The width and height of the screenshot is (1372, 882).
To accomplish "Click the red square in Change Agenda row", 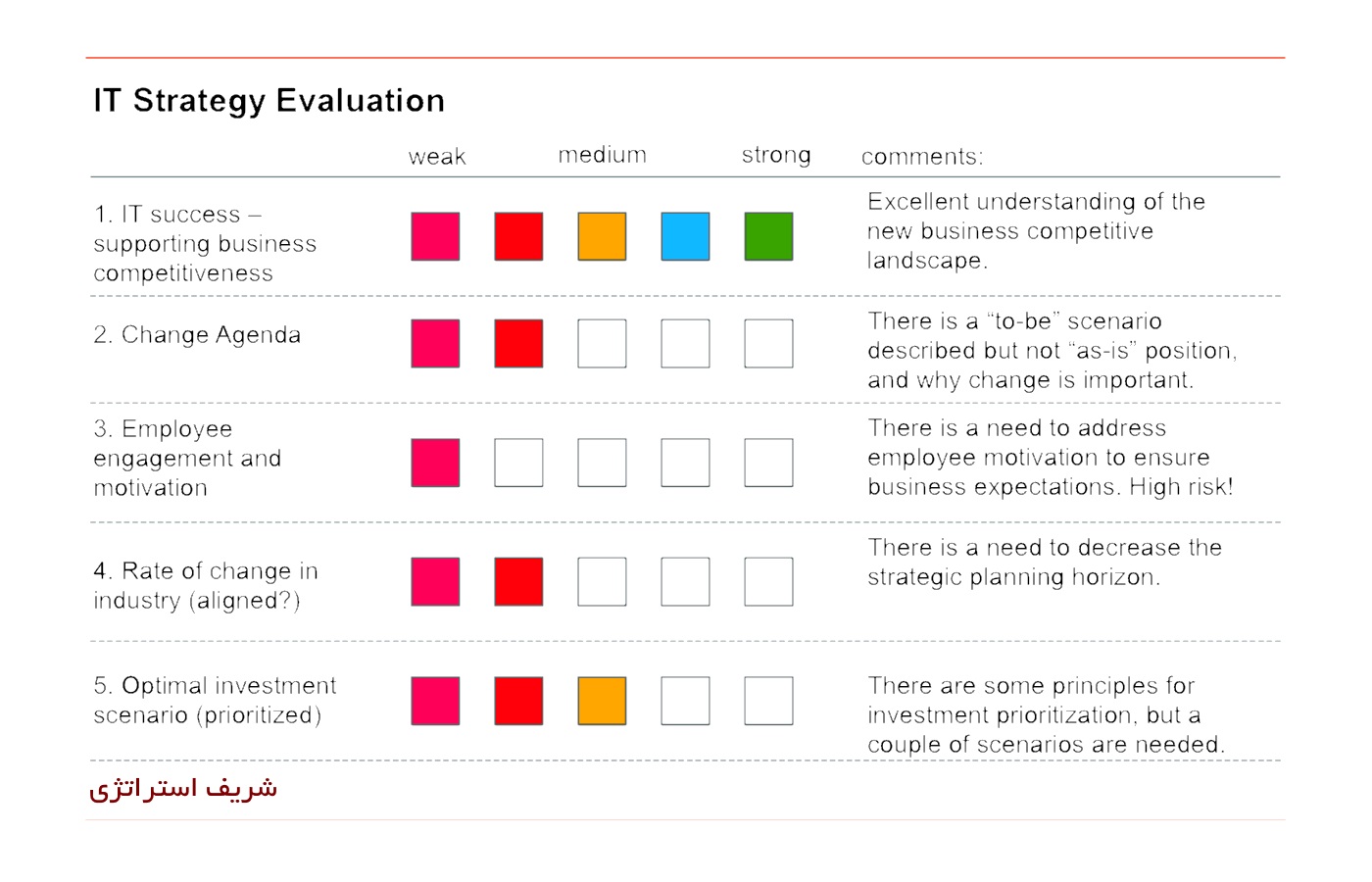I will tap(518, 344).
